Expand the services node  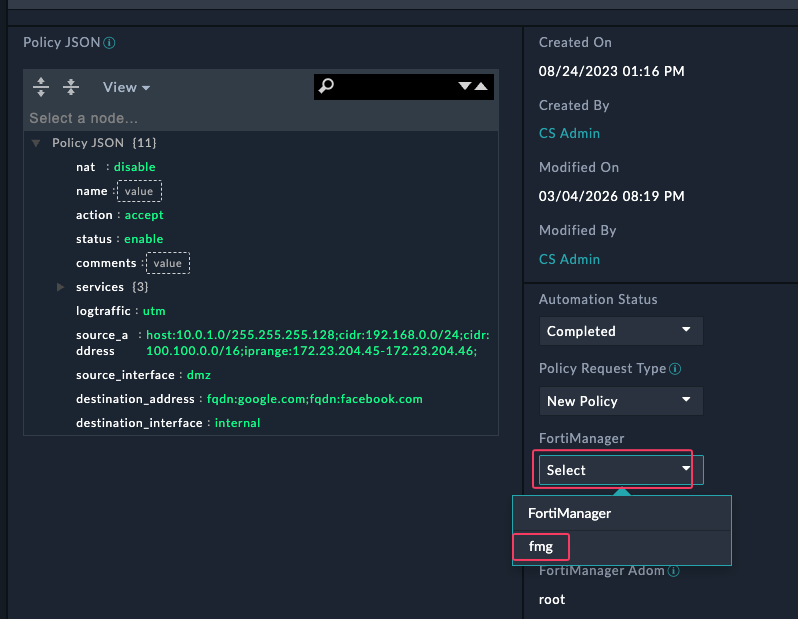tap(61, 287)
